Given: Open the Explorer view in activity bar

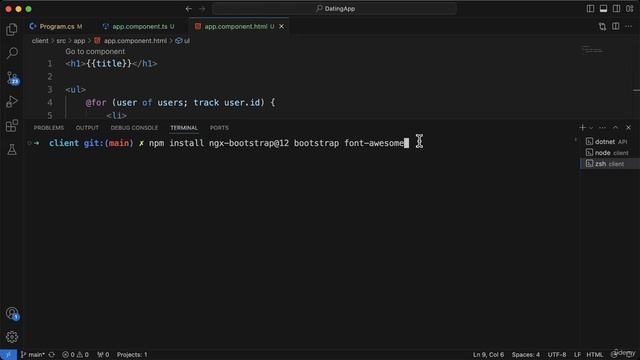Looking at the screenshot, I should [12, 29].
